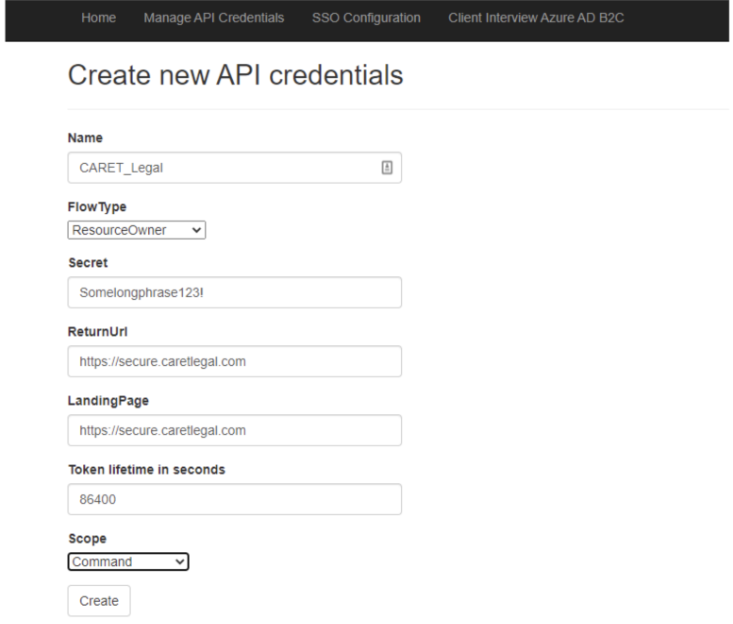
Task: Open Client Interview Azure AD B2C
Action: coord(536,18)
